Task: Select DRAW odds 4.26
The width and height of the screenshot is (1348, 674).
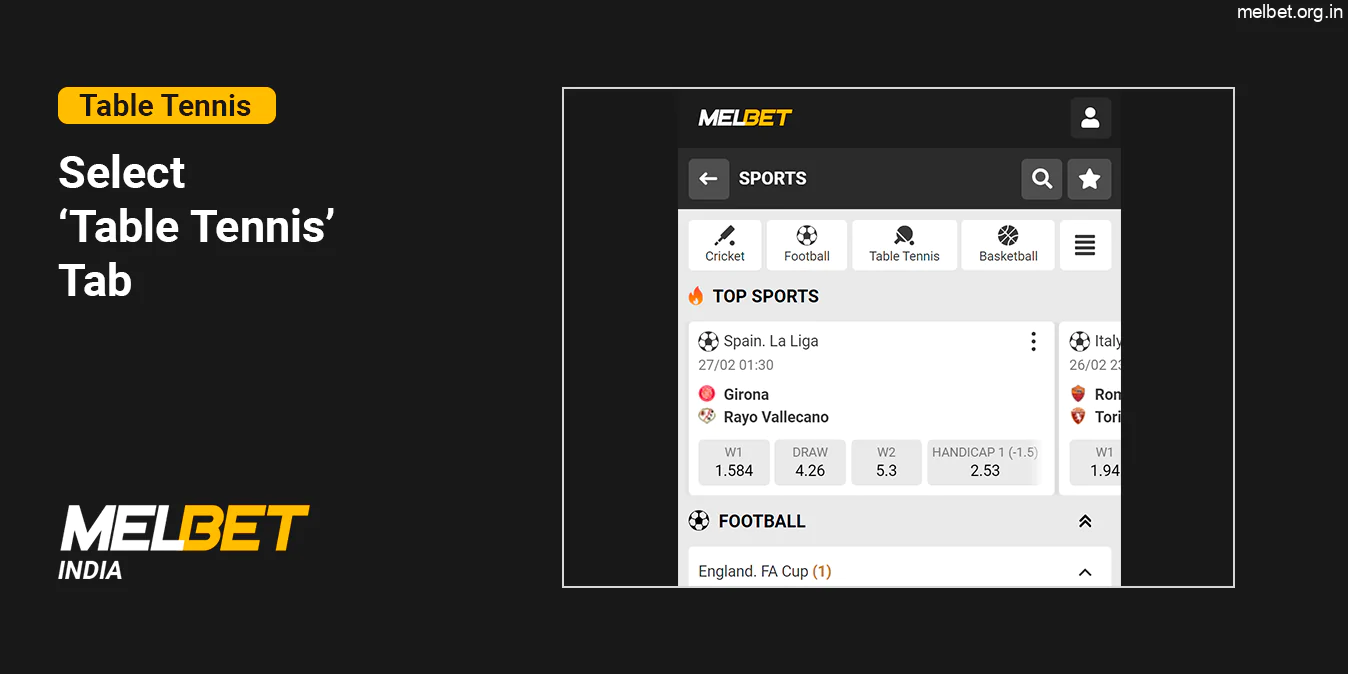Action: click(809, 462)
